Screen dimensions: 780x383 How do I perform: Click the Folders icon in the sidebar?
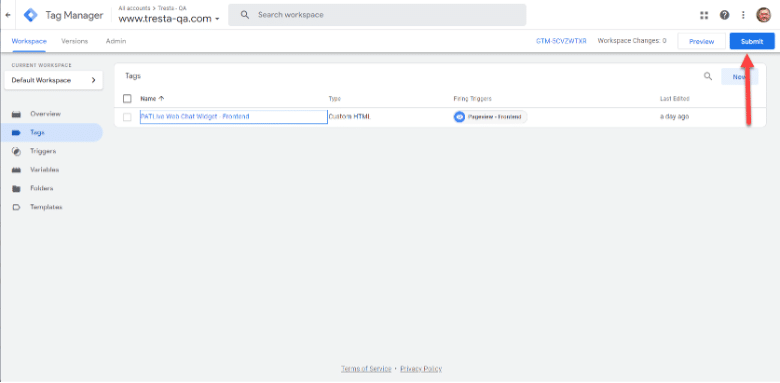(16, 189)
